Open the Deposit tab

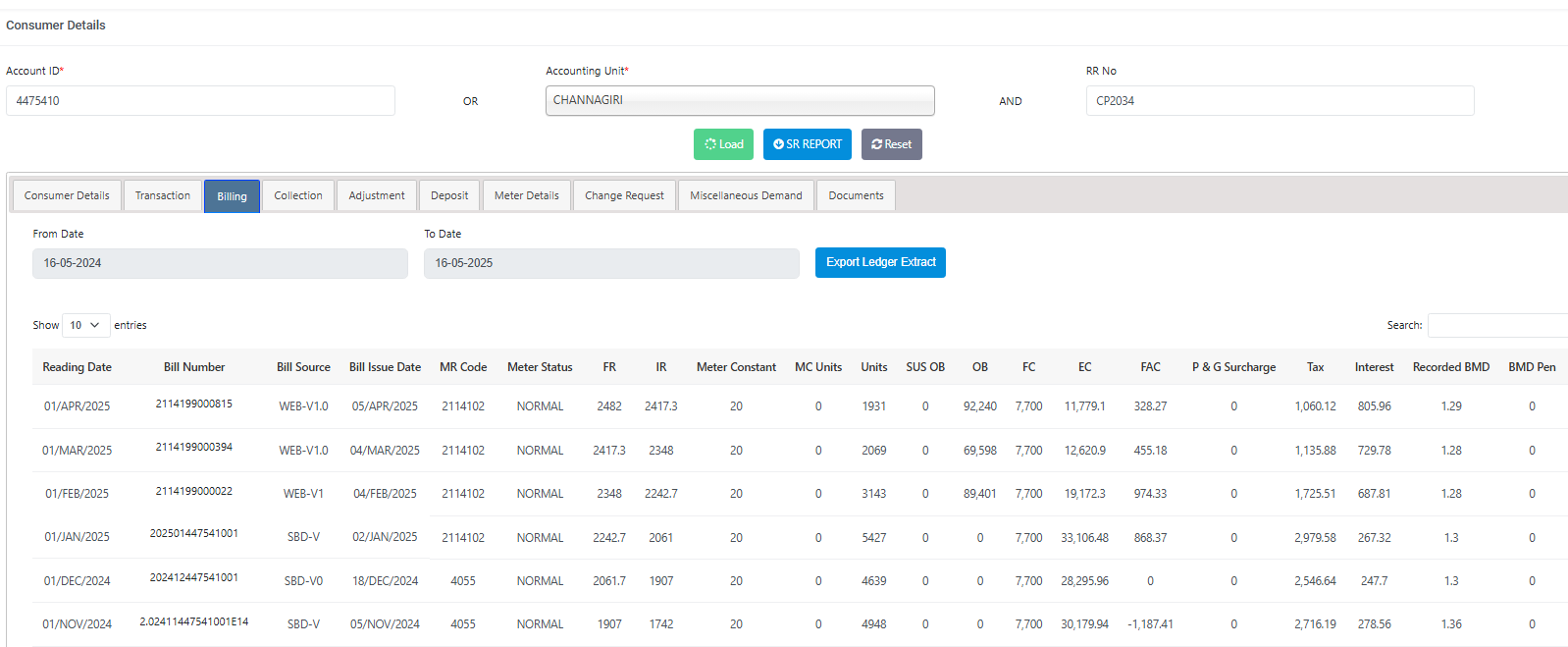tap(449, 195)
